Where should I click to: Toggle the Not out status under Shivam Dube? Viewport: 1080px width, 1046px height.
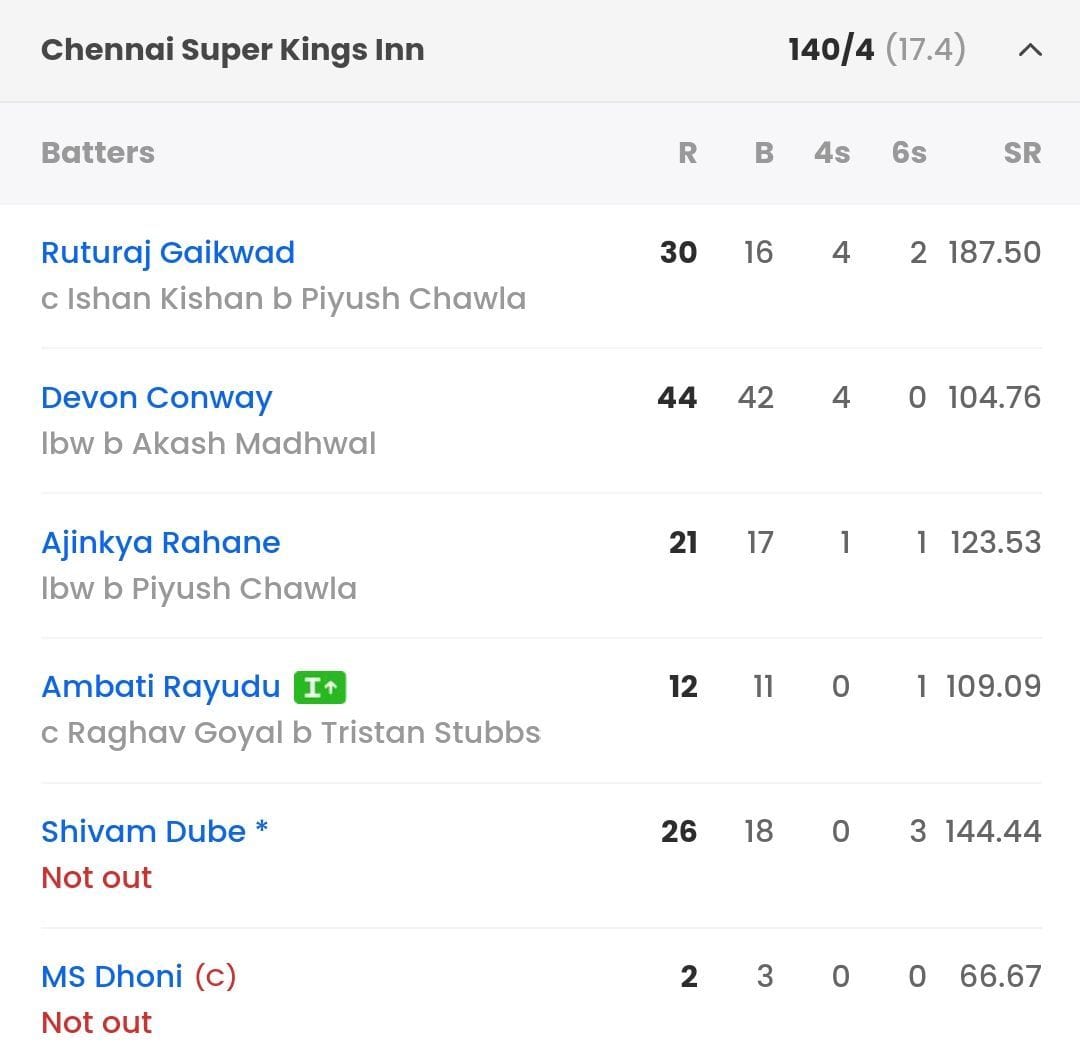coord(96,877)
